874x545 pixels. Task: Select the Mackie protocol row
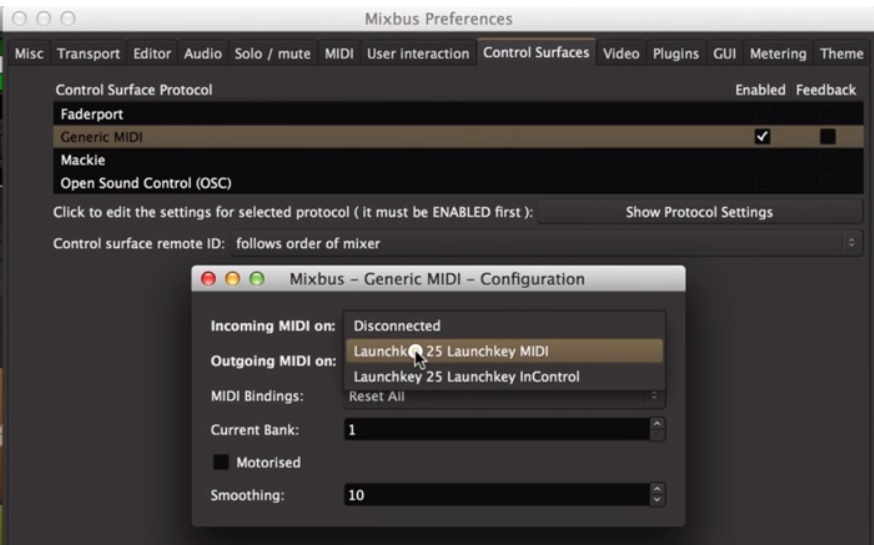coord(458,160)
